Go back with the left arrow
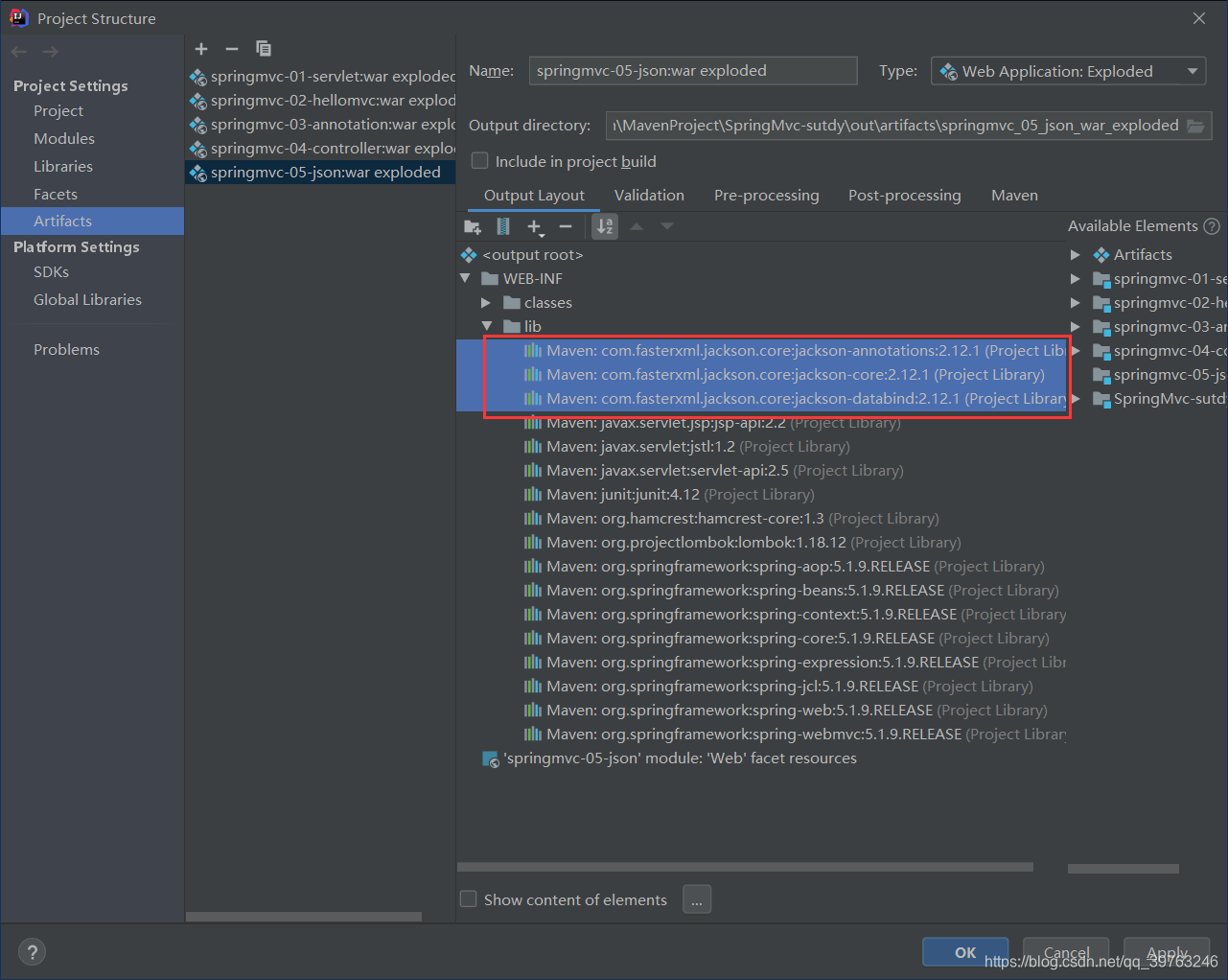The height and width of the screenshot is (980, 1228). coord(19,52)
